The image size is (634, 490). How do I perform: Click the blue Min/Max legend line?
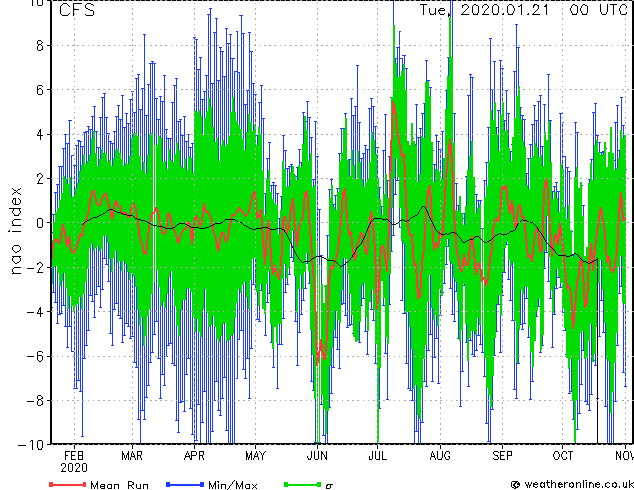(x=185, y=484)
